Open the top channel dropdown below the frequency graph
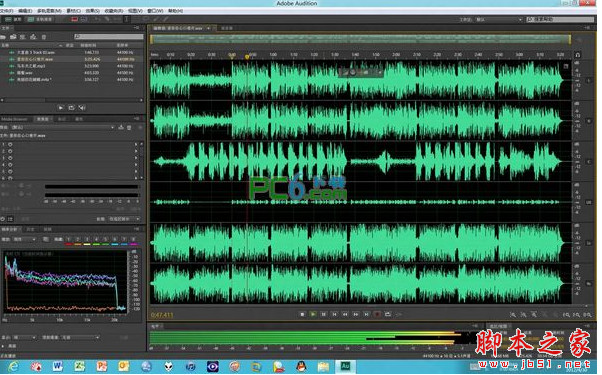This screenshot has width=602, height=375. (x=81, y=338)
